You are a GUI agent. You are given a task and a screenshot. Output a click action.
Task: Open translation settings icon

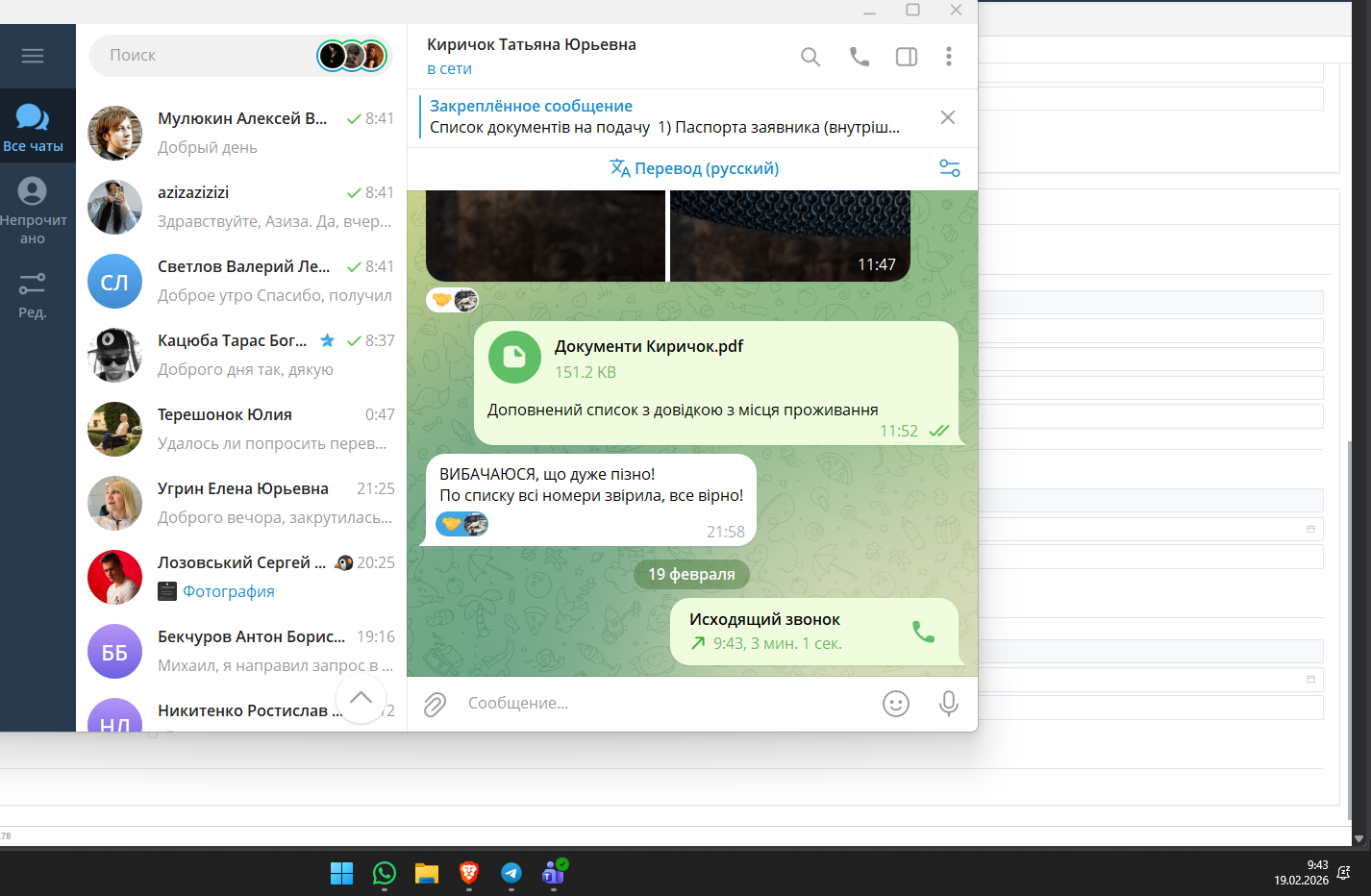[x=950, y=168]
